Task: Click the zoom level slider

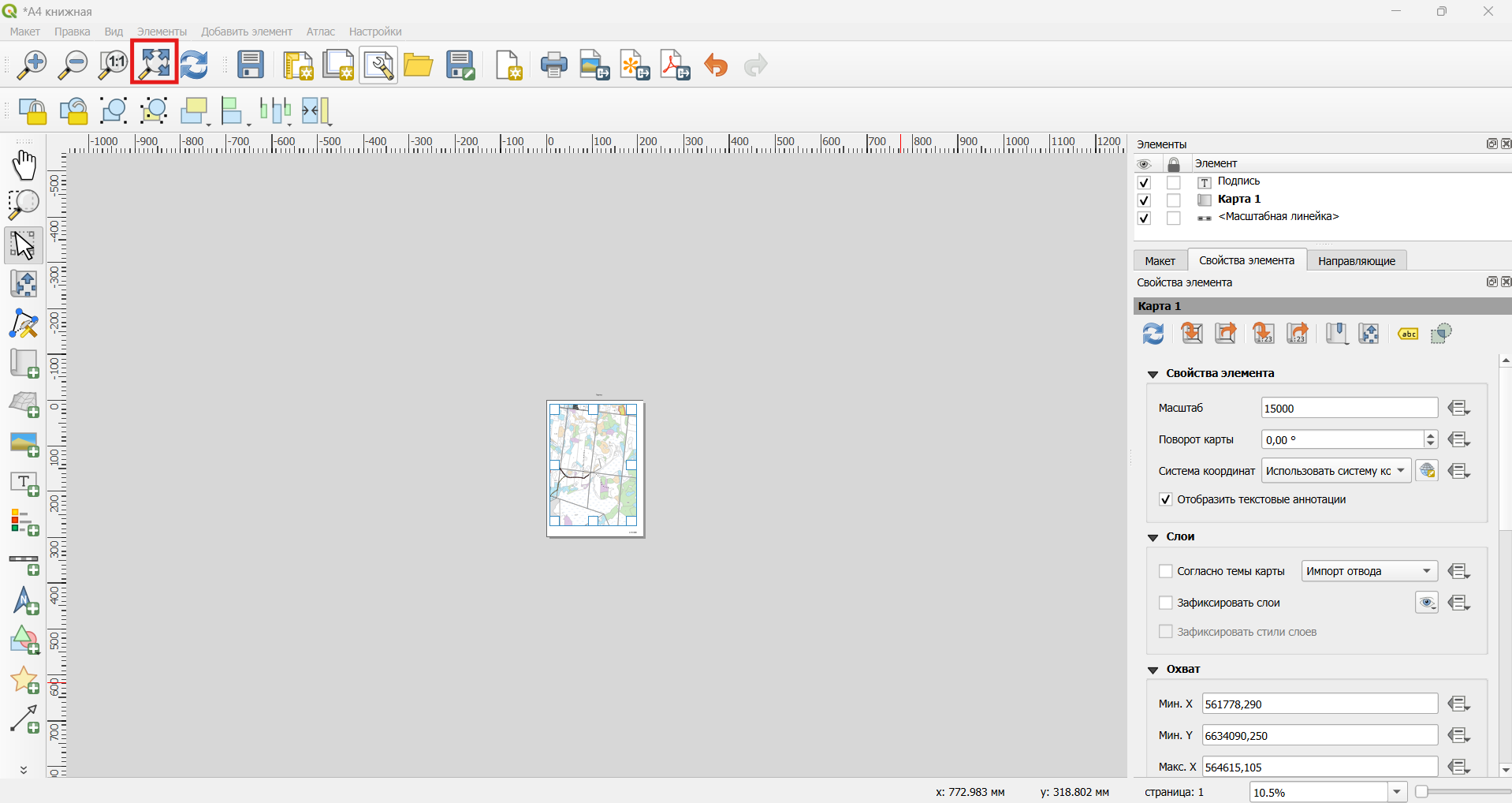Action: 1463,791
